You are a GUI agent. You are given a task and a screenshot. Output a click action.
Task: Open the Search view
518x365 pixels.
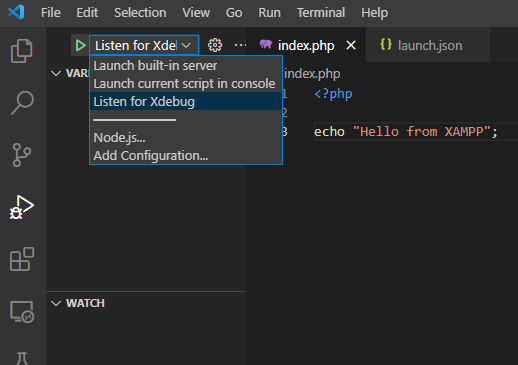pyautogui.click(x=22, y=103)
